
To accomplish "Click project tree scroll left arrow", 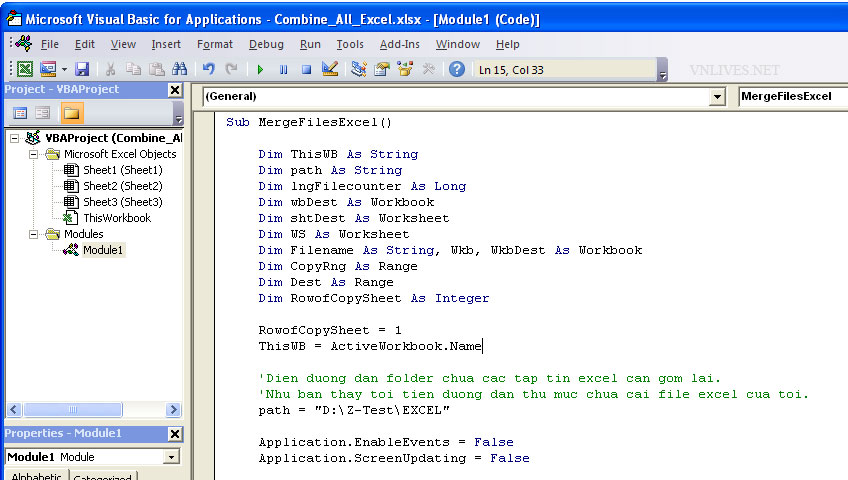I will 14,410.
